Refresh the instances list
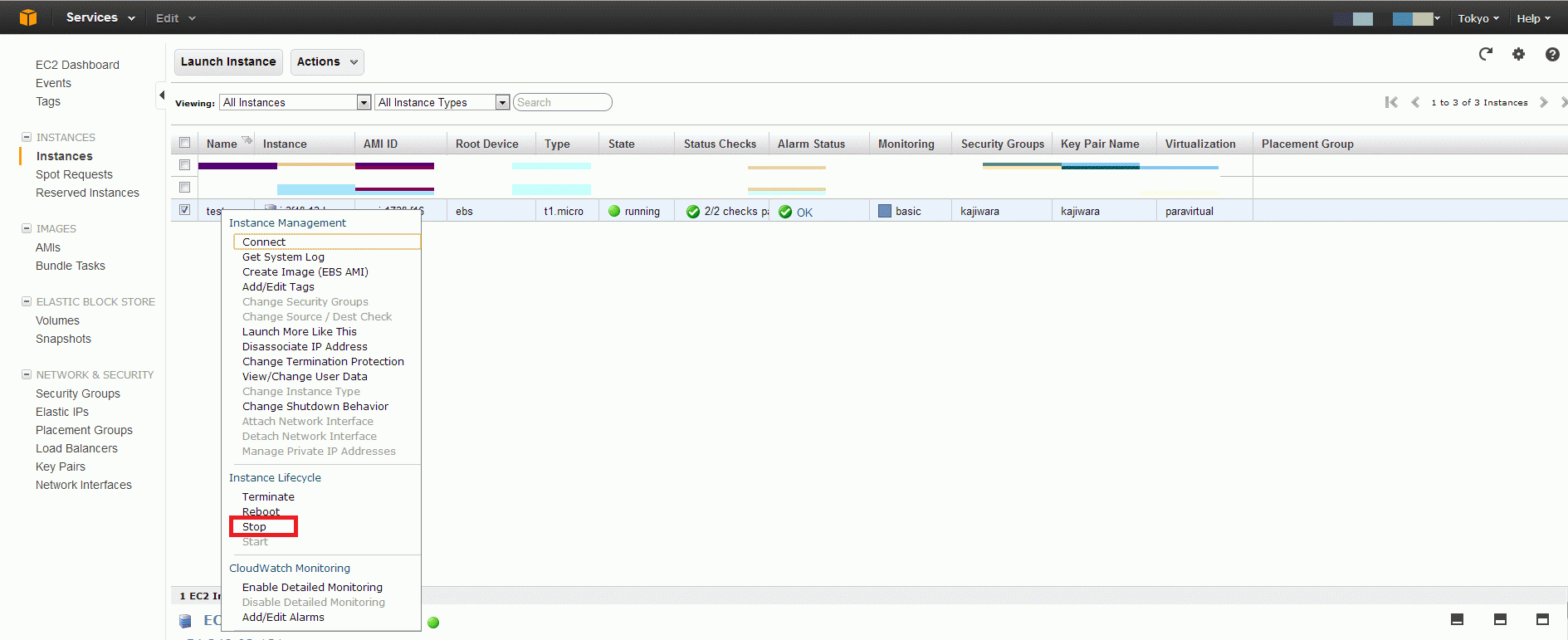The image size is (1568, 640). [1486, 54]
